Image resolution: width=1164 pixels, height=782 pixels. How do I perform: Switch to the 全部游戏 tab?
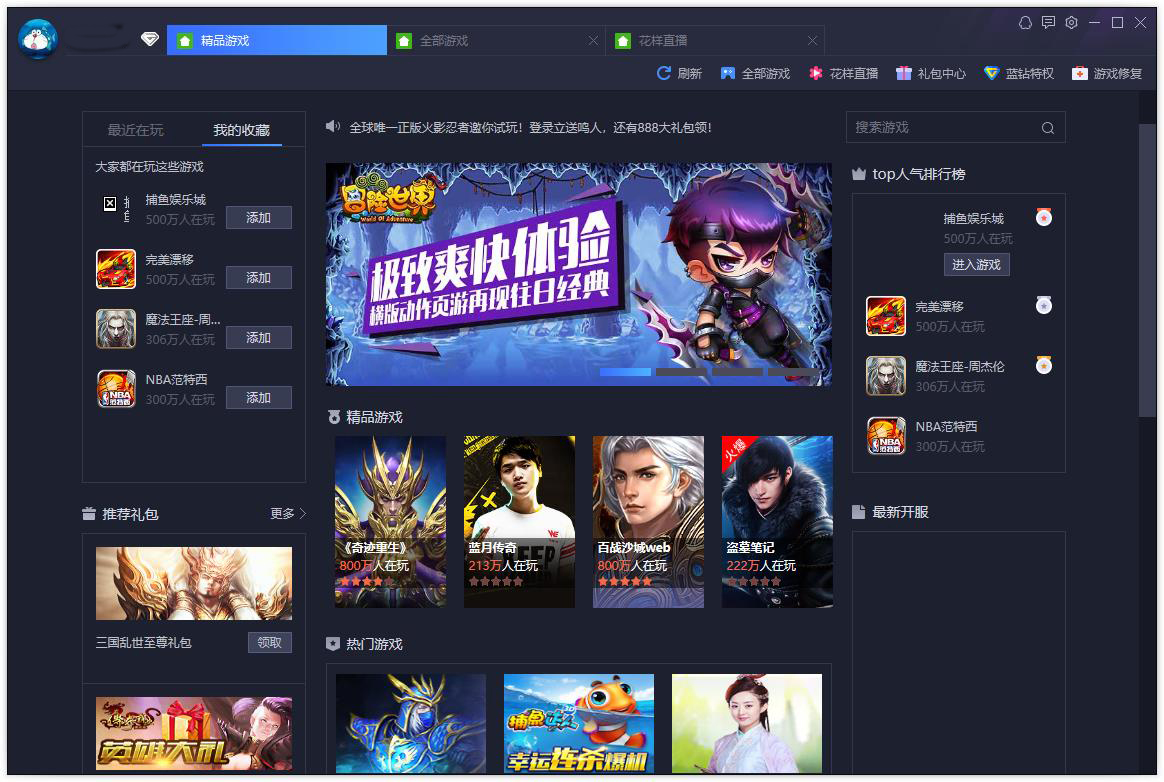coord(496,40)
